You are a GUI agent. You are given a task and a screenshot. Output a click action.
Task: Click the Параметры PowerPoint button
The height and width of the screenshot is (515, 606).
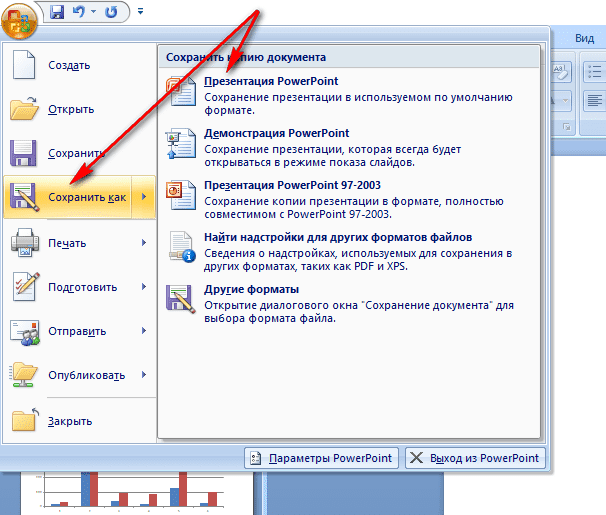322,458
